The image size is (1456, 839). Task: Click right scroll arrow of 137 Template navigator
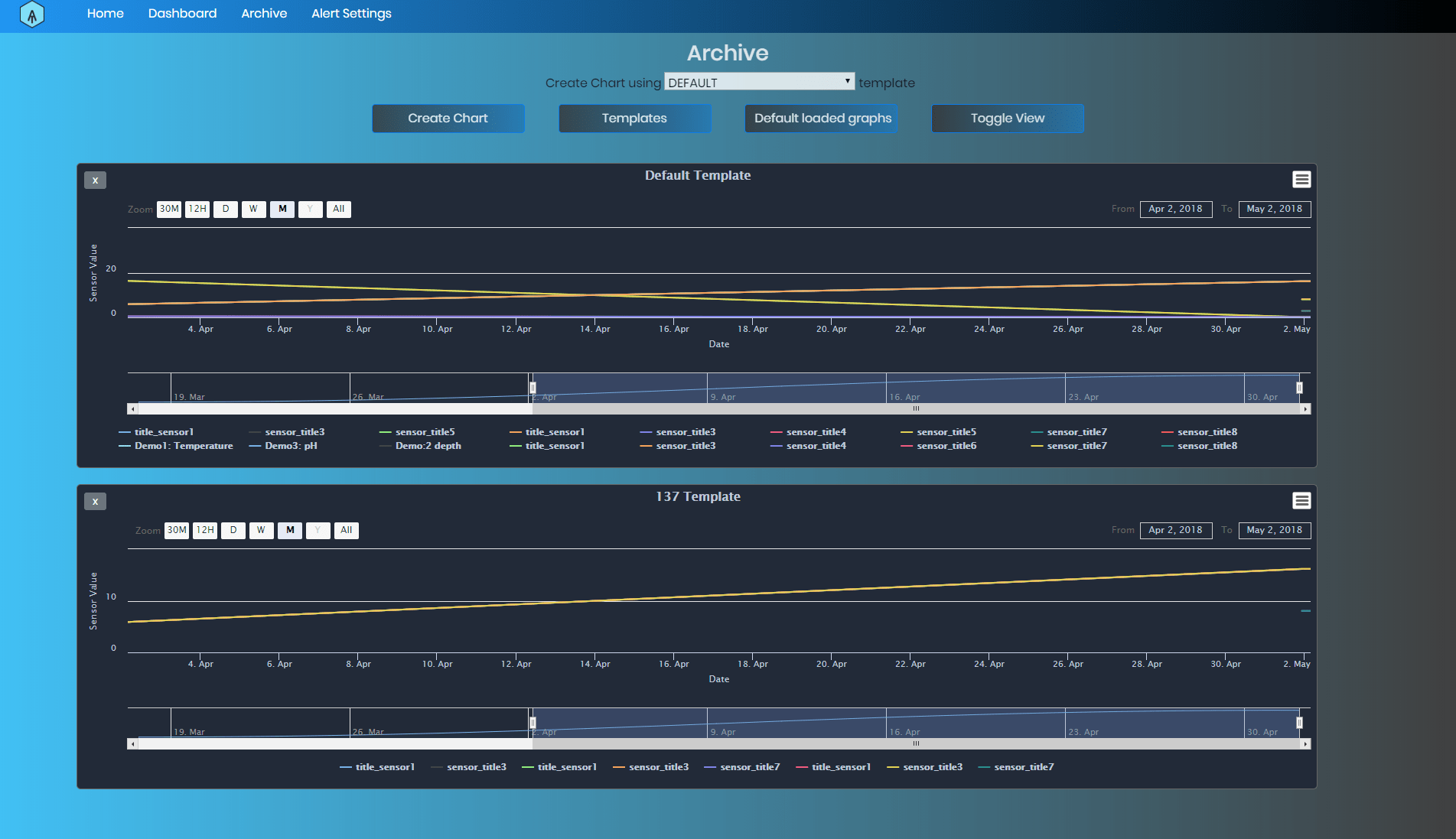(1305, 743)
